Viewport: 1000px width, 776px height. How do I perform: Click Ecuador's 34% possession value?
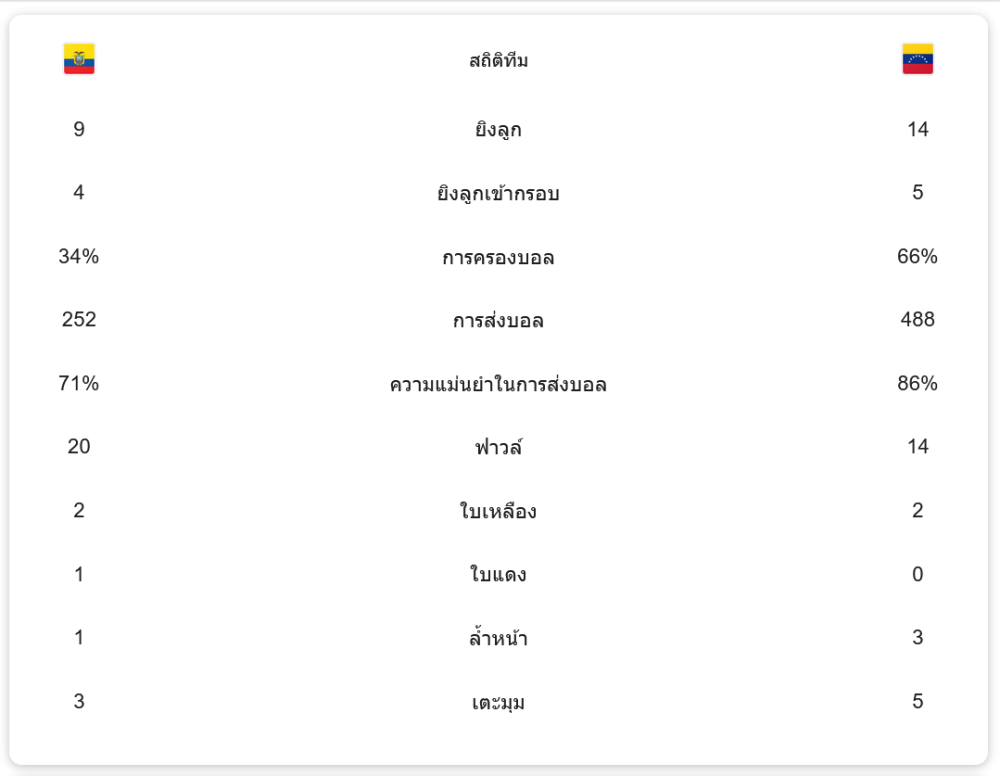pyautogui.click(x=79, y=256)
